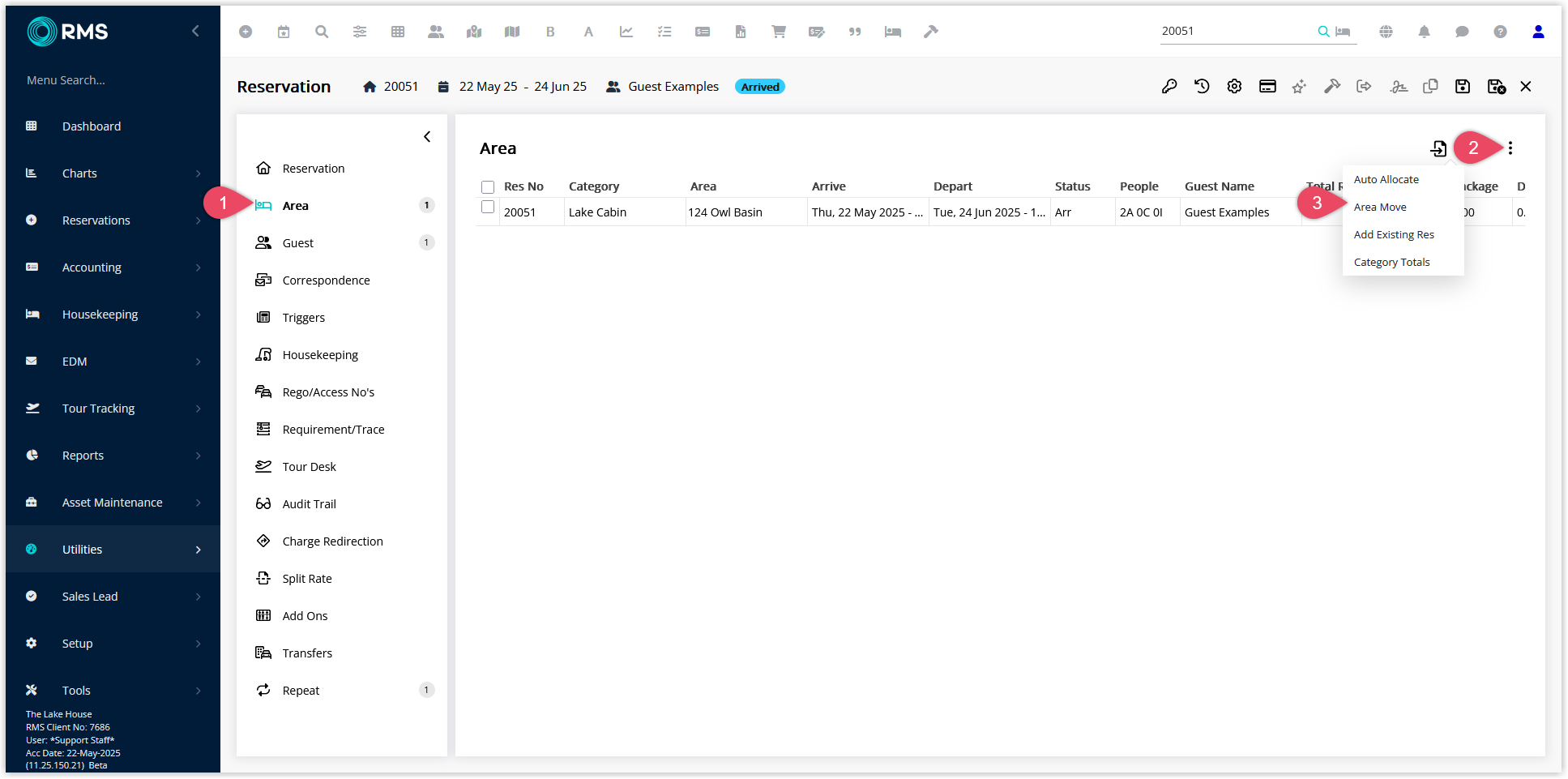The height and width of the screenshot is (779, 1568).
Task: Click the Lake Cabin category cell
Action: pyautogui.click(x=625, y=212)
